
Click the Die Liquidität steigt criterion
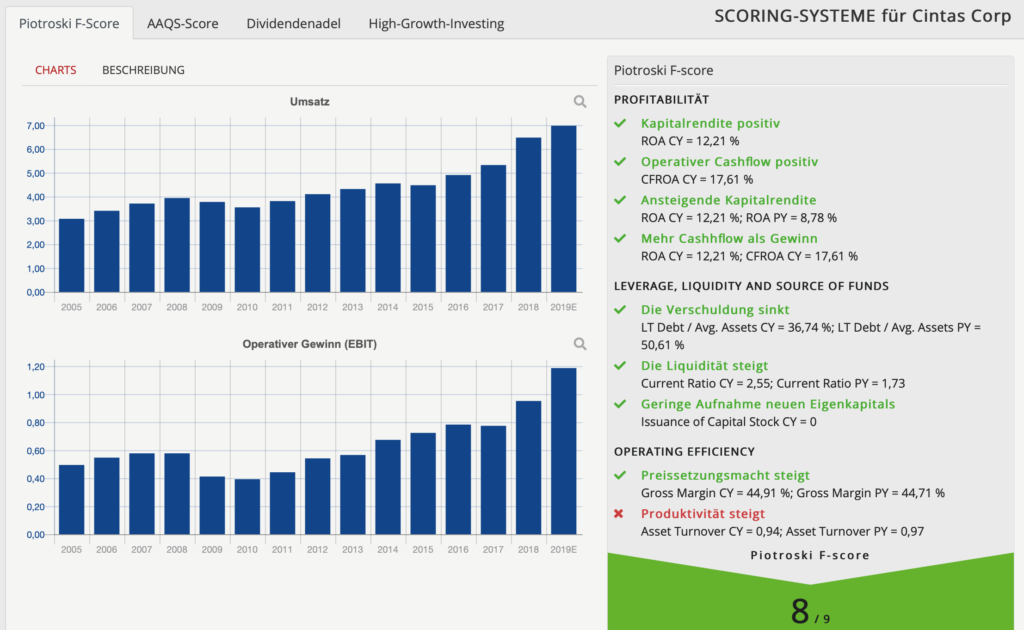(705, 366)
